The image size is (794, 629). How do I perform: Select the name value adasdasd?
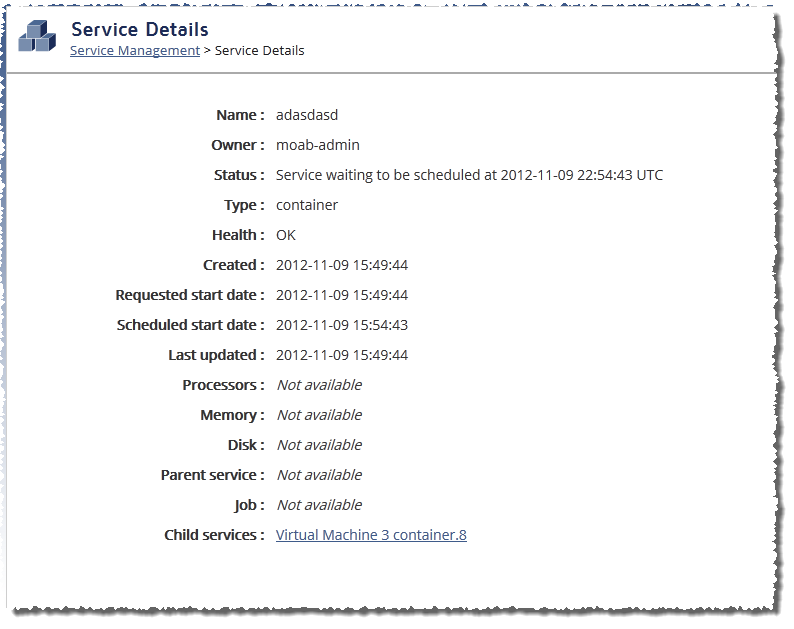click(307, 115)
